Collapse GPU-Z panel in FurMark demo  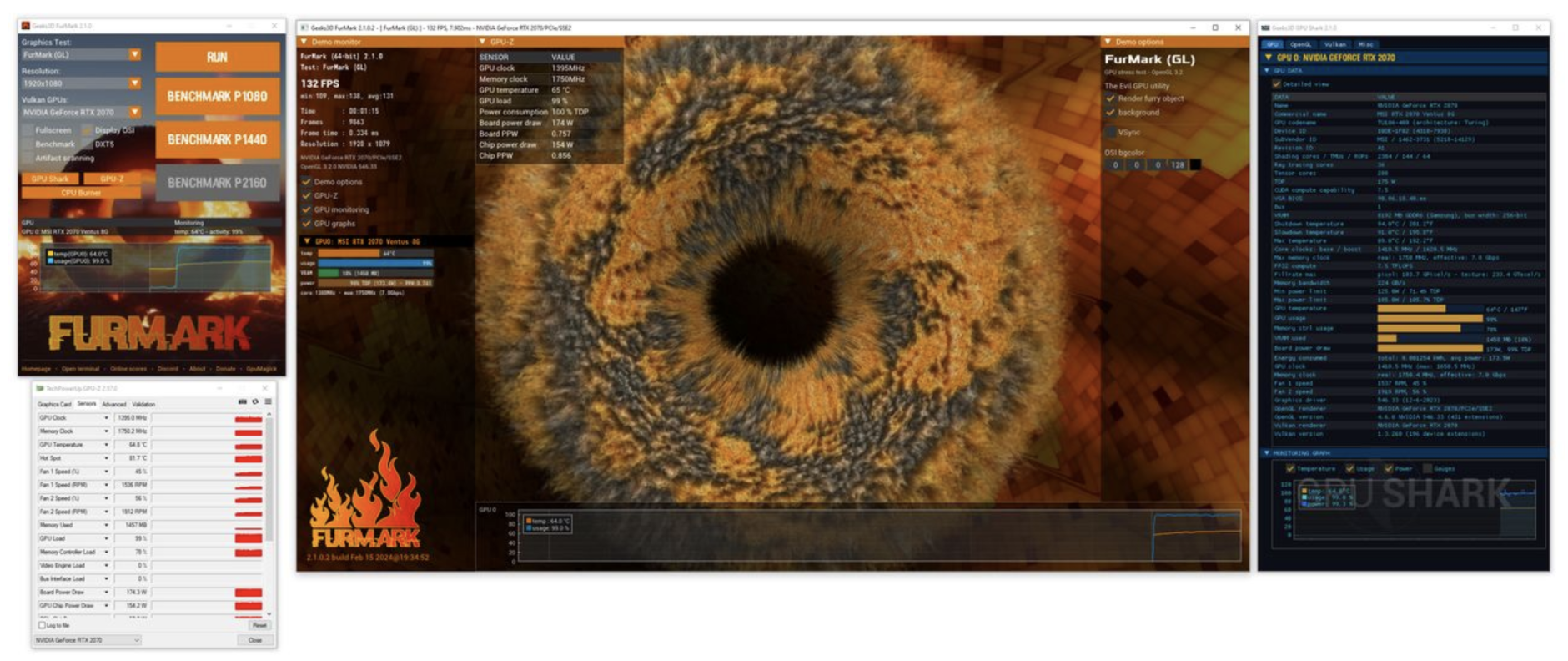click(x=482, y=42)
